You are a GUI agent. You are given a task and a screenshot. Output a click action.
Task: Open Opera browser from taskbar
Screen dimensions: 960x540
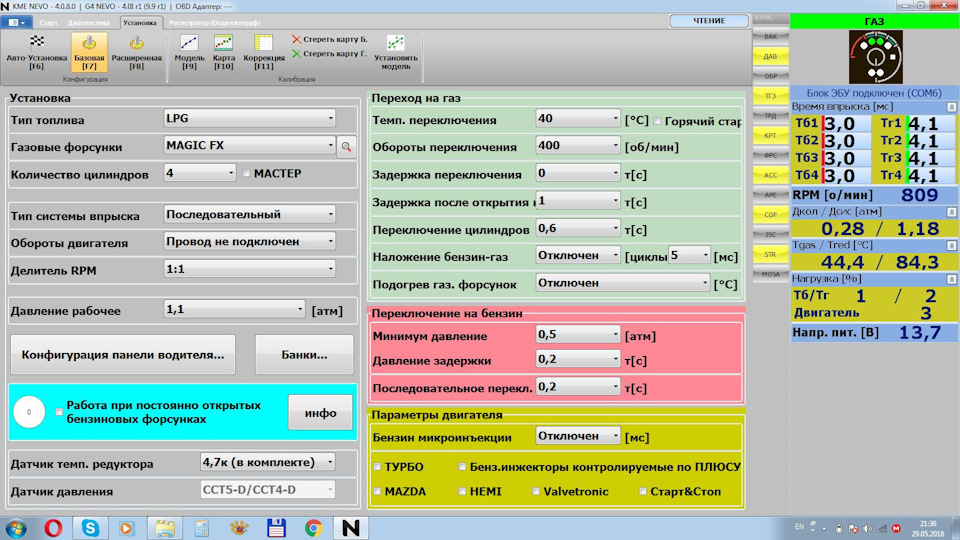pos(53,528)
